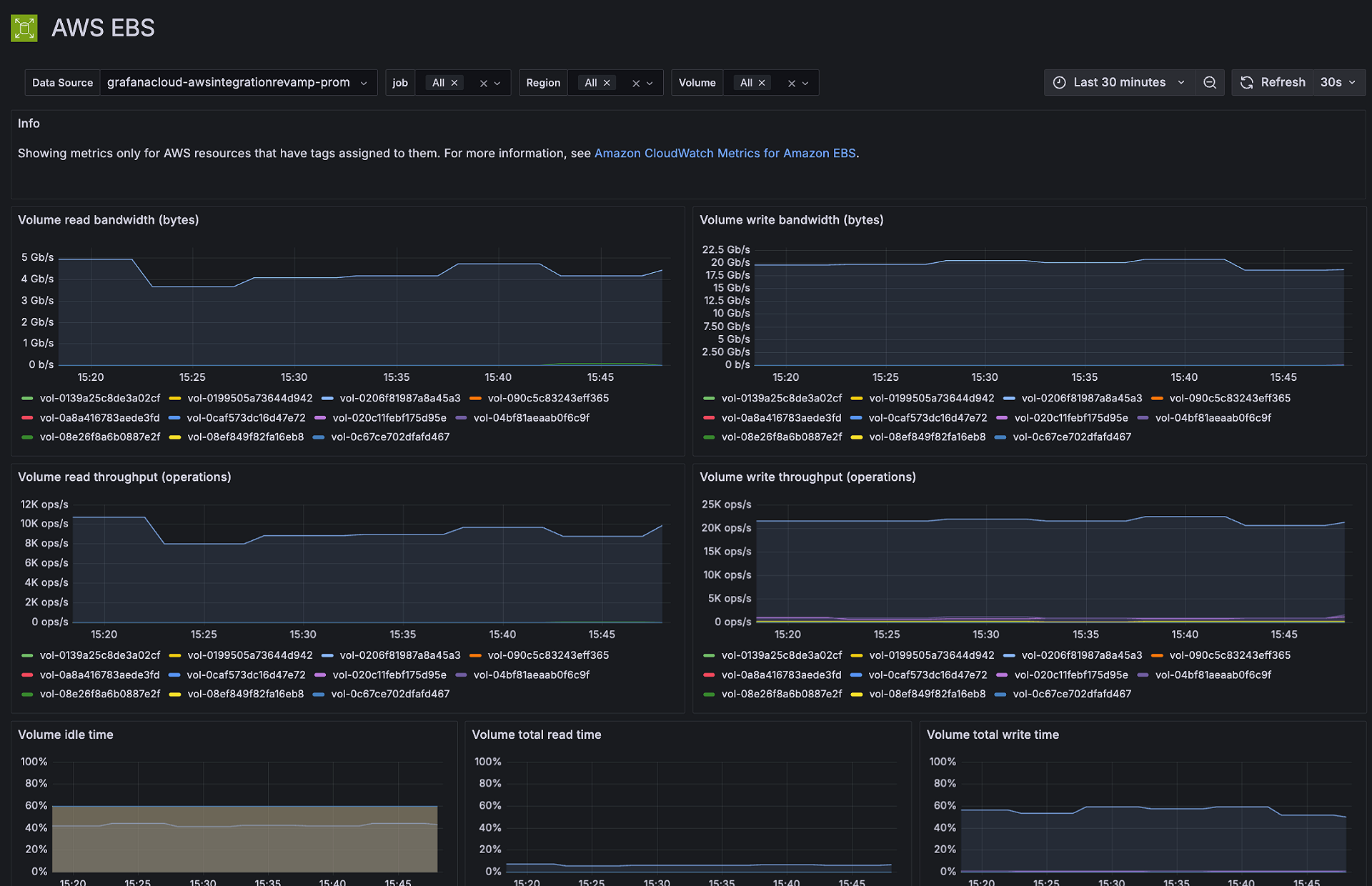Viewport: 1372px width, 886px height.
Task: Toggle vol-090c5c83243eff365 in write bandwidth legend
Action: click(x=1230, y=398)
